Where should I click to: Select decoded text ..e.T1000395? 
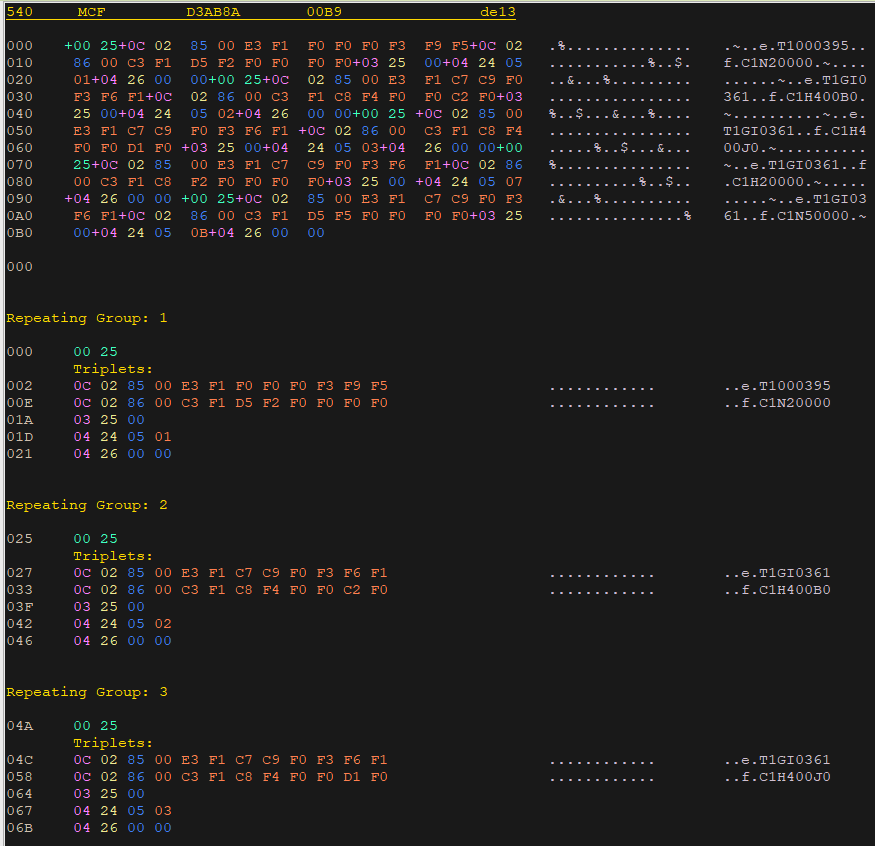tap(777, 386)
